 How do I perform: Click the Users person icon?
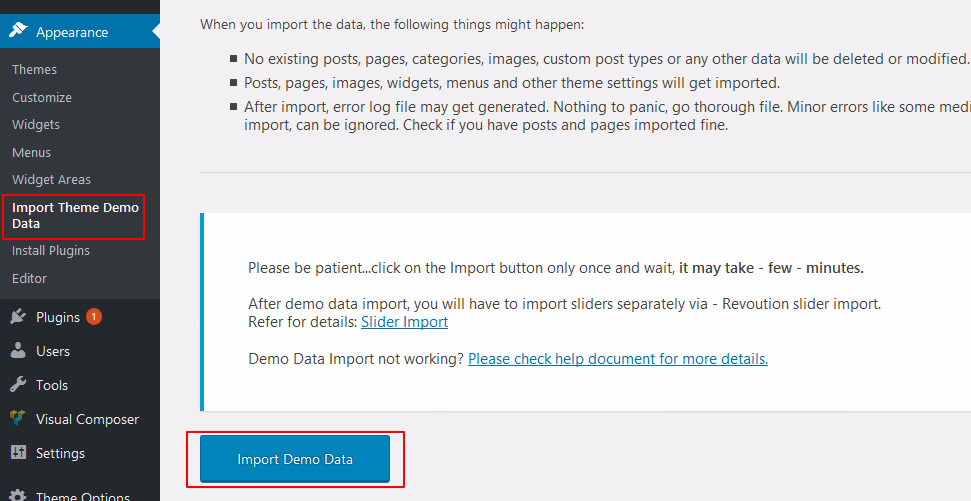18,351
